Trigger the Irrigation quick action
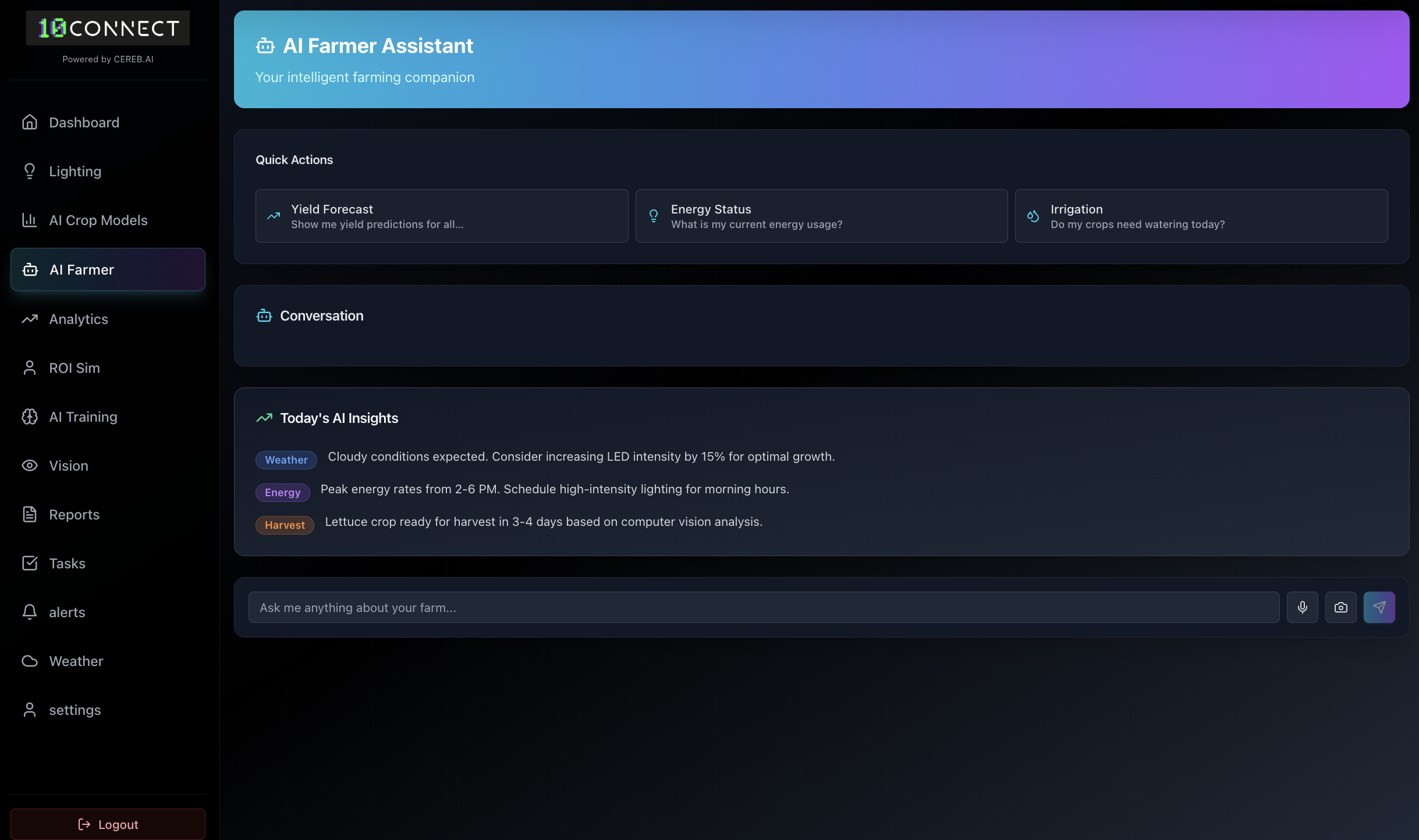 click(1201, 215)
